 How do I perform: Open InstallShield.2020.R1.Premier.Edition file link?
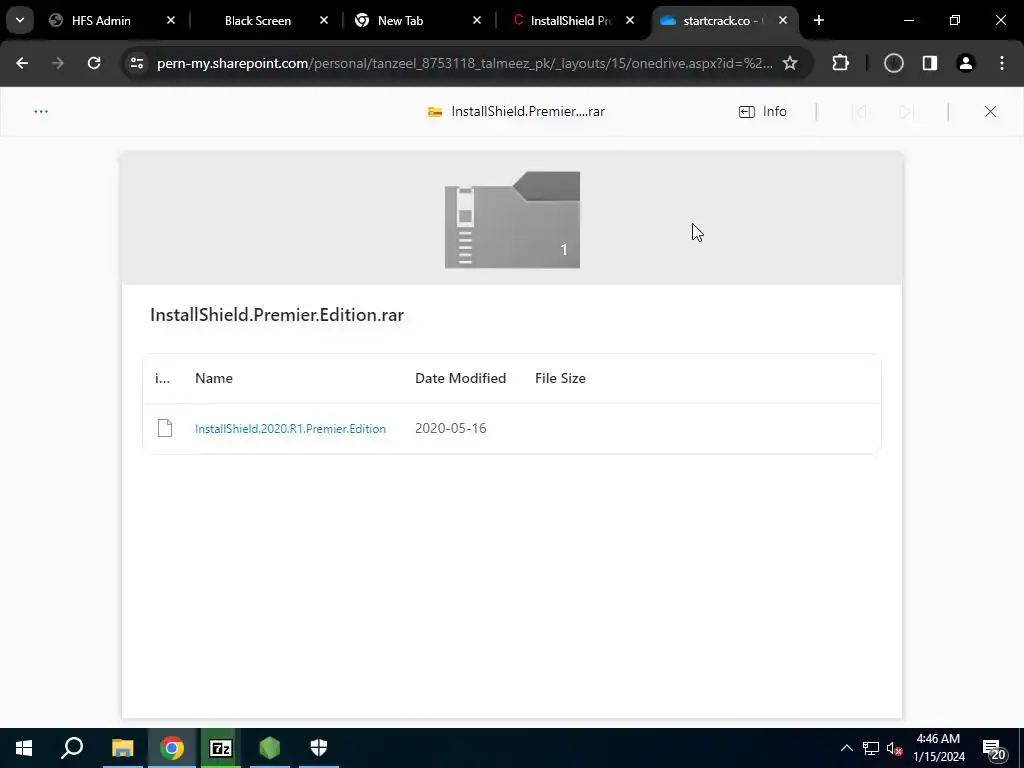coord(290,428)
